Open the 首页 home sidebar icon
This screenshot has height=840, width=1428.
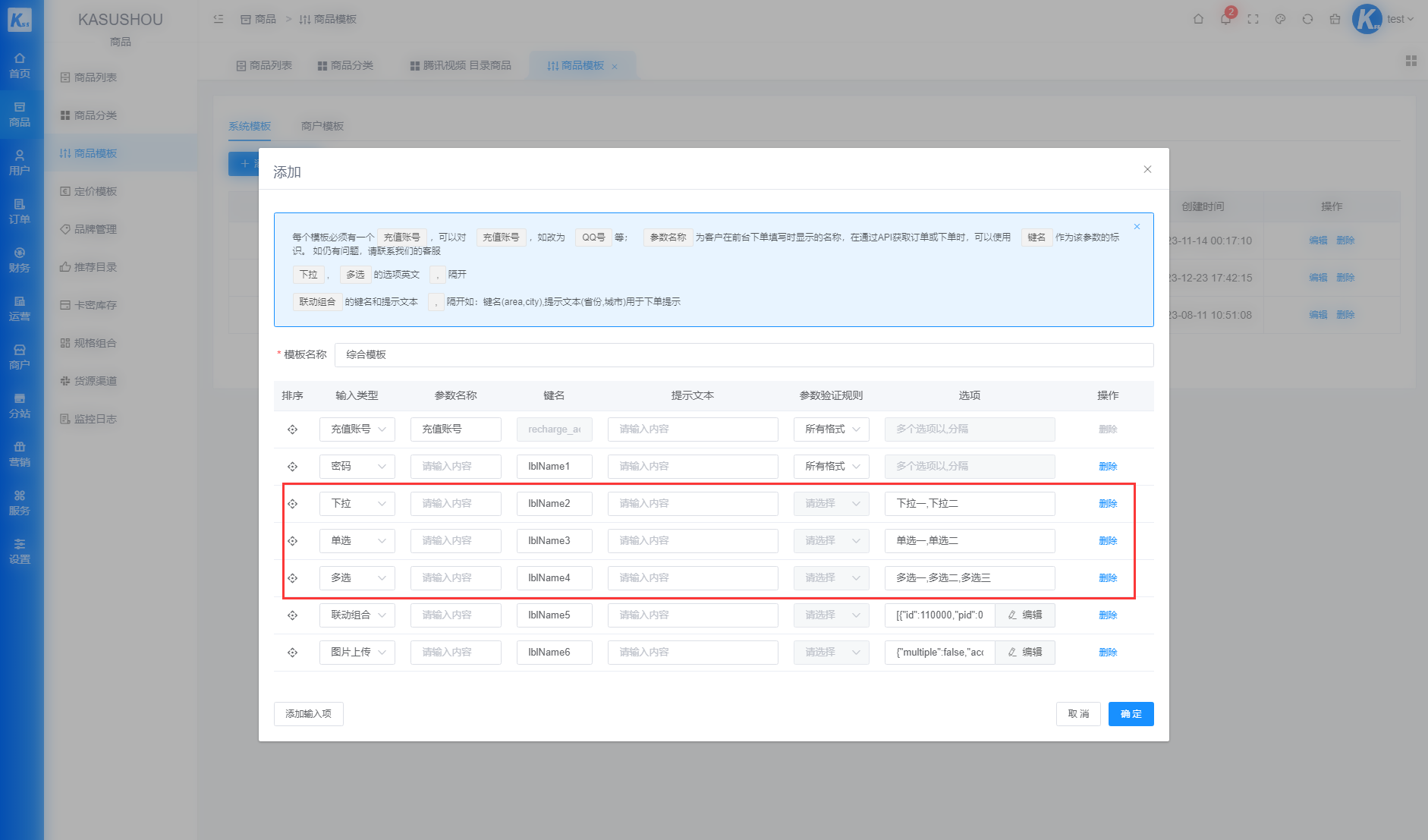pos(20,66)
